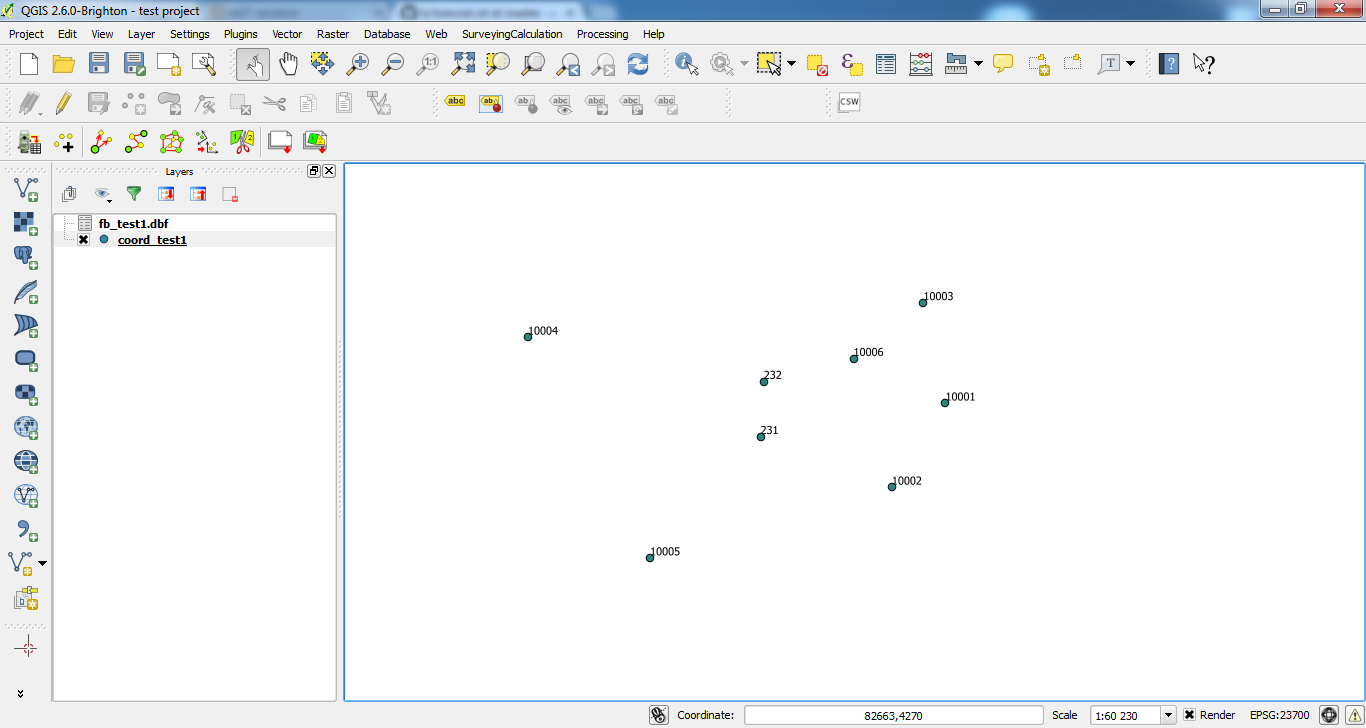Toggle extents display icon beside Coordinate
This screenshot has width=1366, height=728.
[658, 715]
